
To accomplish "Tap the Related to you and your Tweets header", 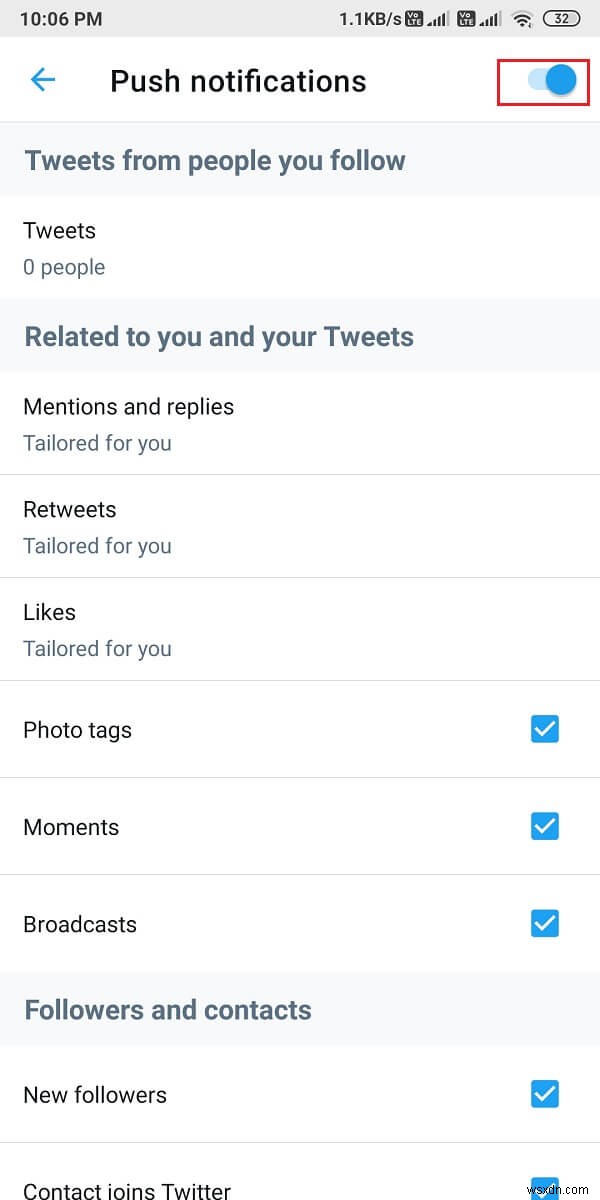I will (219, 337).
